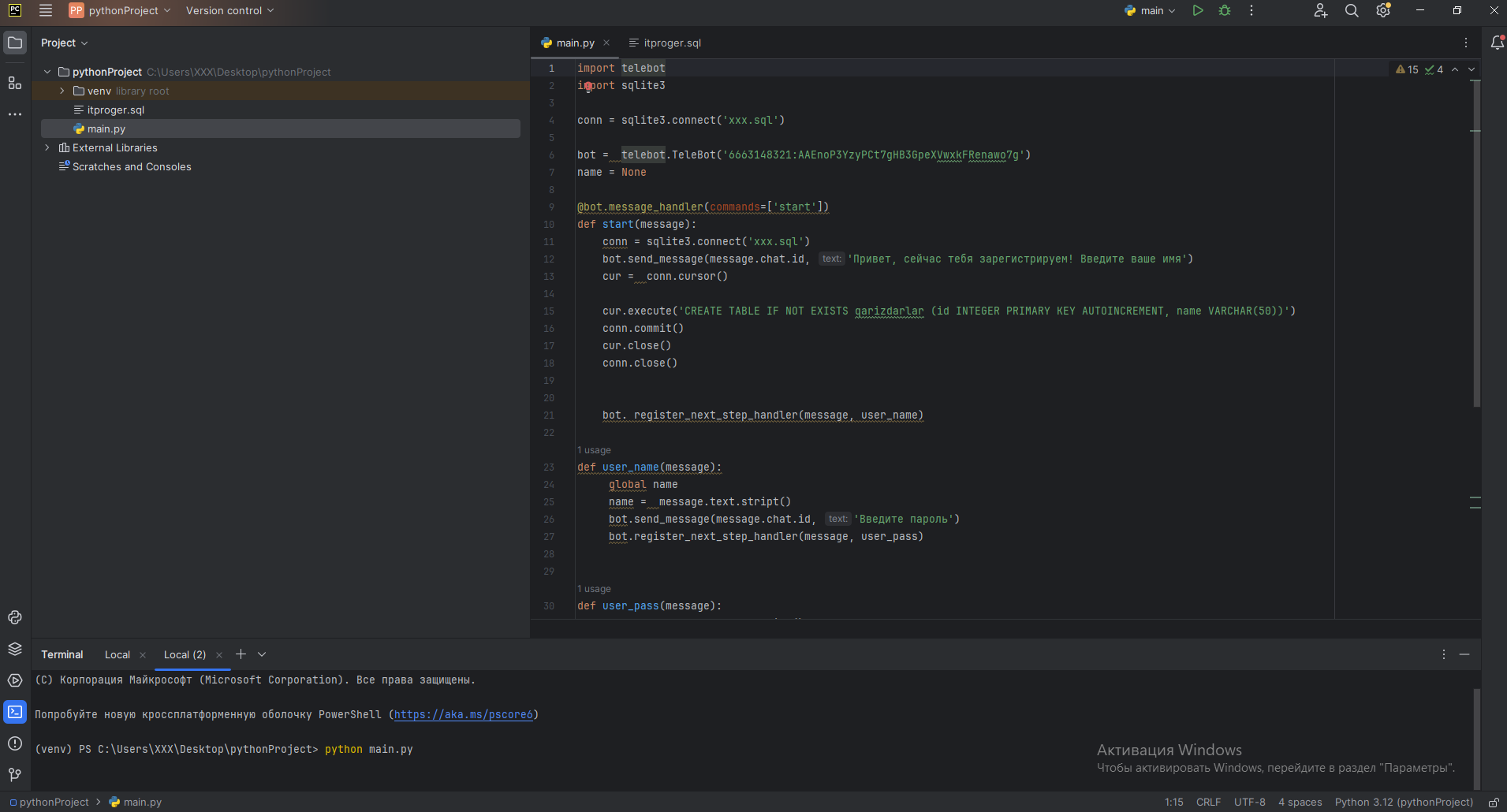Screen dimensions: 1507x812
Task: Open more run actions menu
Action: click(x=1251, y=11)
